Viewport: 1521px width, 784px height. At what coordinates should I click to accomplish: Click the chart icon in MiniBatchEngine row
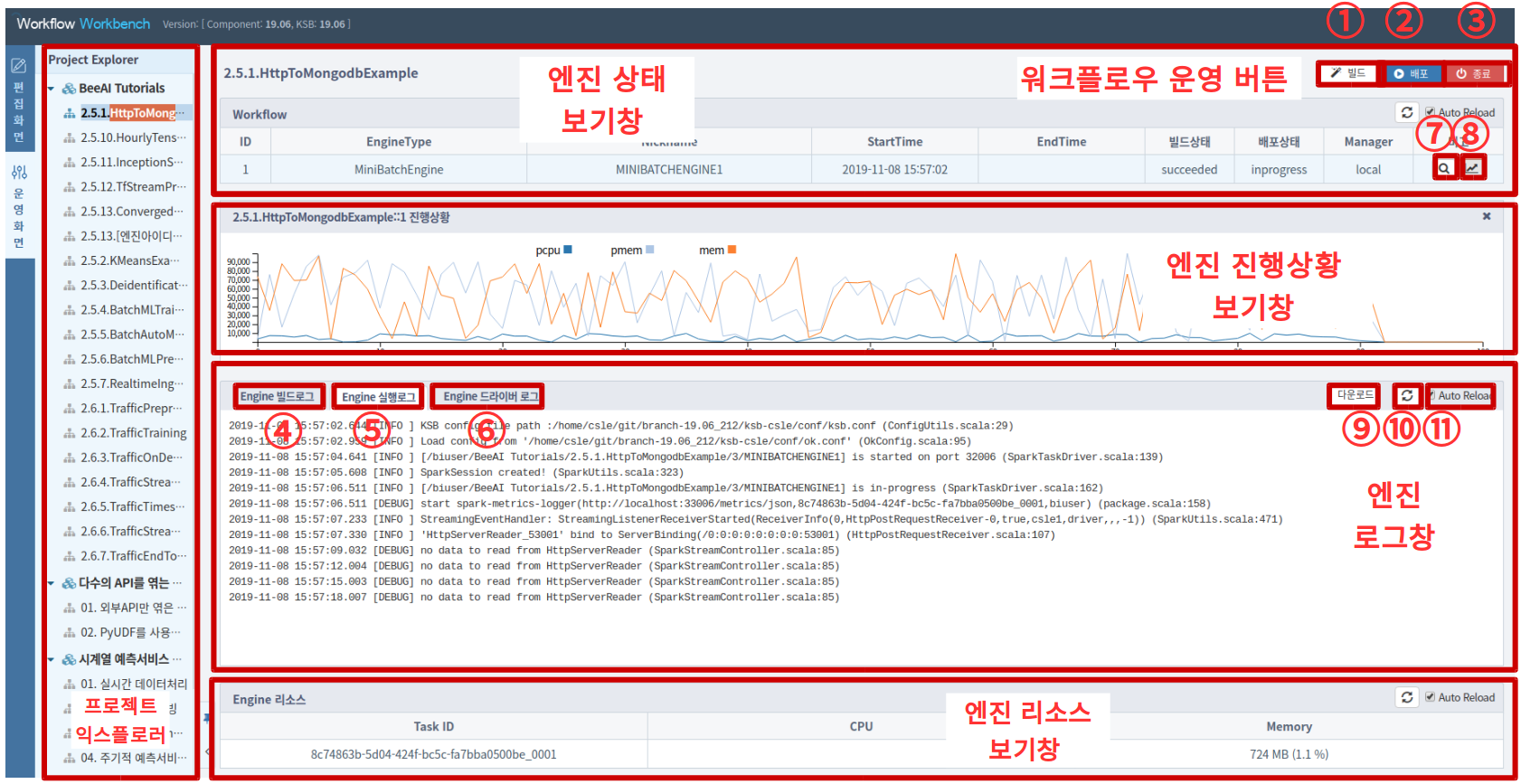pyautogui.click(x=1473, y=168)
